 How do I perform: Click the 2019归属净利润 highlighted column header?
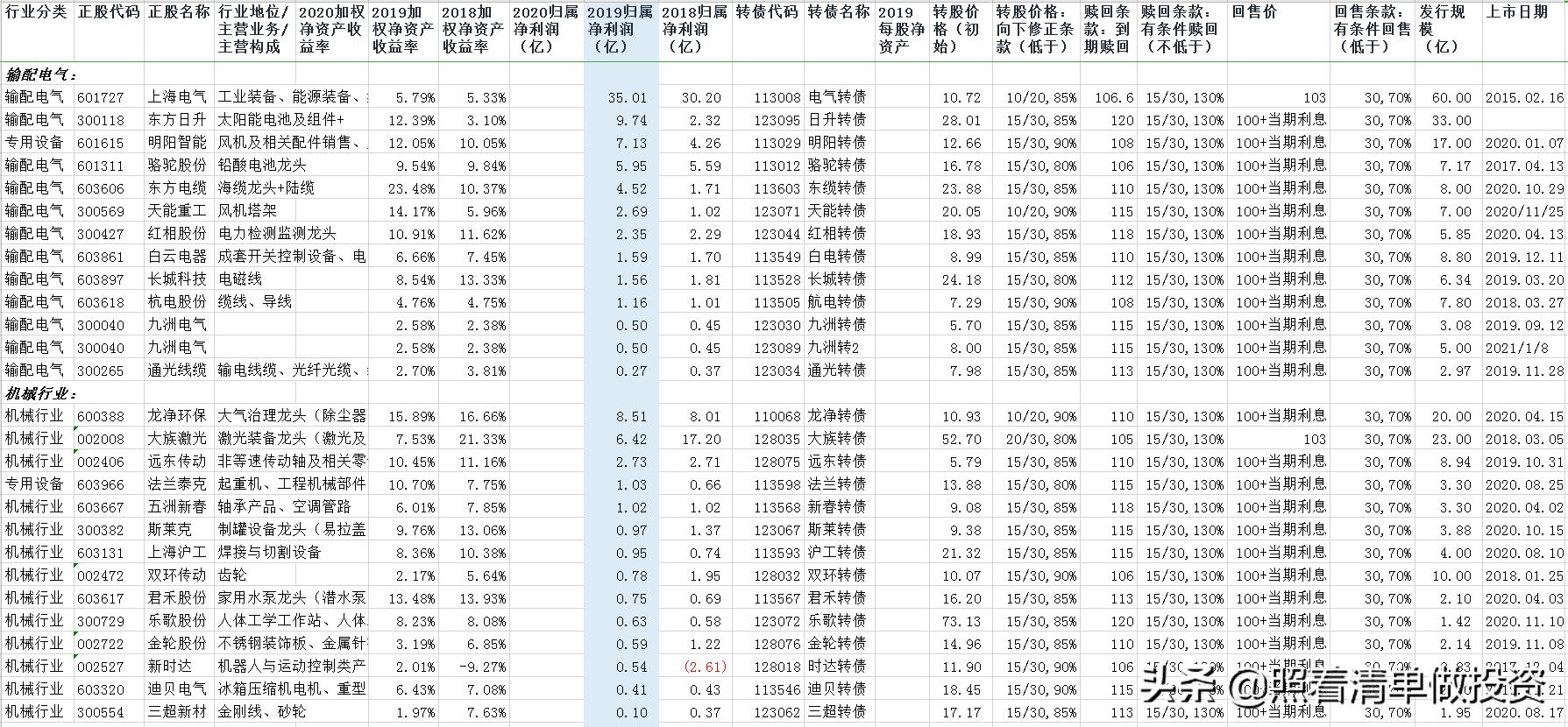click(x=621, y=30)
